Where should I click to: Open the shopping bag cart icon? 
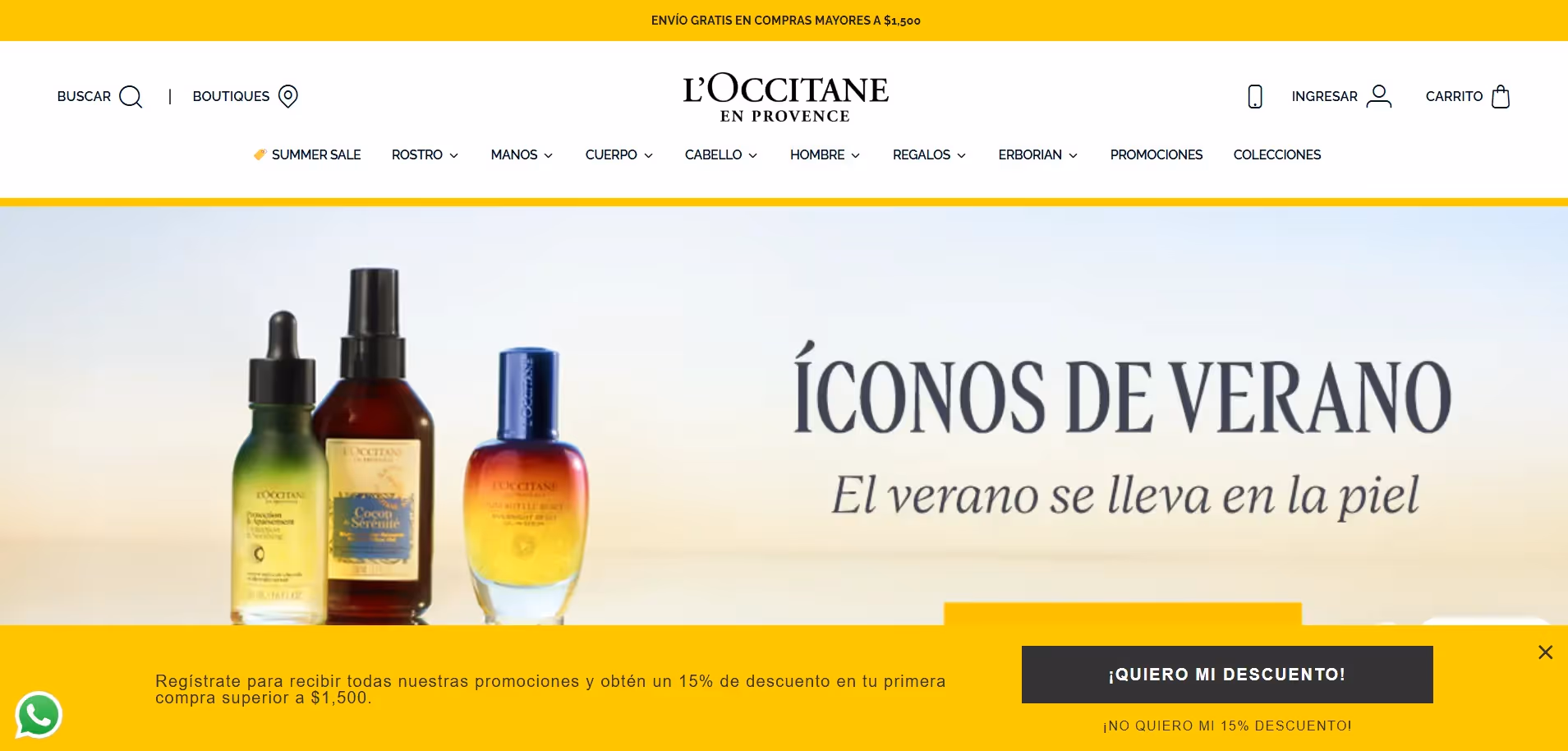point(1501,96)
